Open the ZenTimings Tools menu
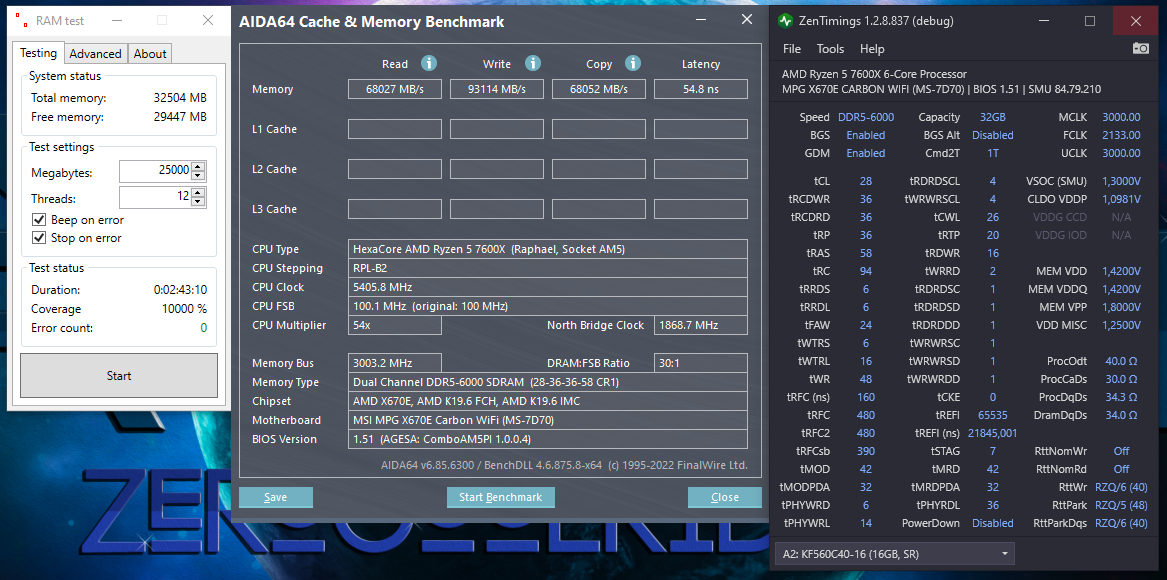The width and height of the screenshot is (1167, 580). (830, 48)
